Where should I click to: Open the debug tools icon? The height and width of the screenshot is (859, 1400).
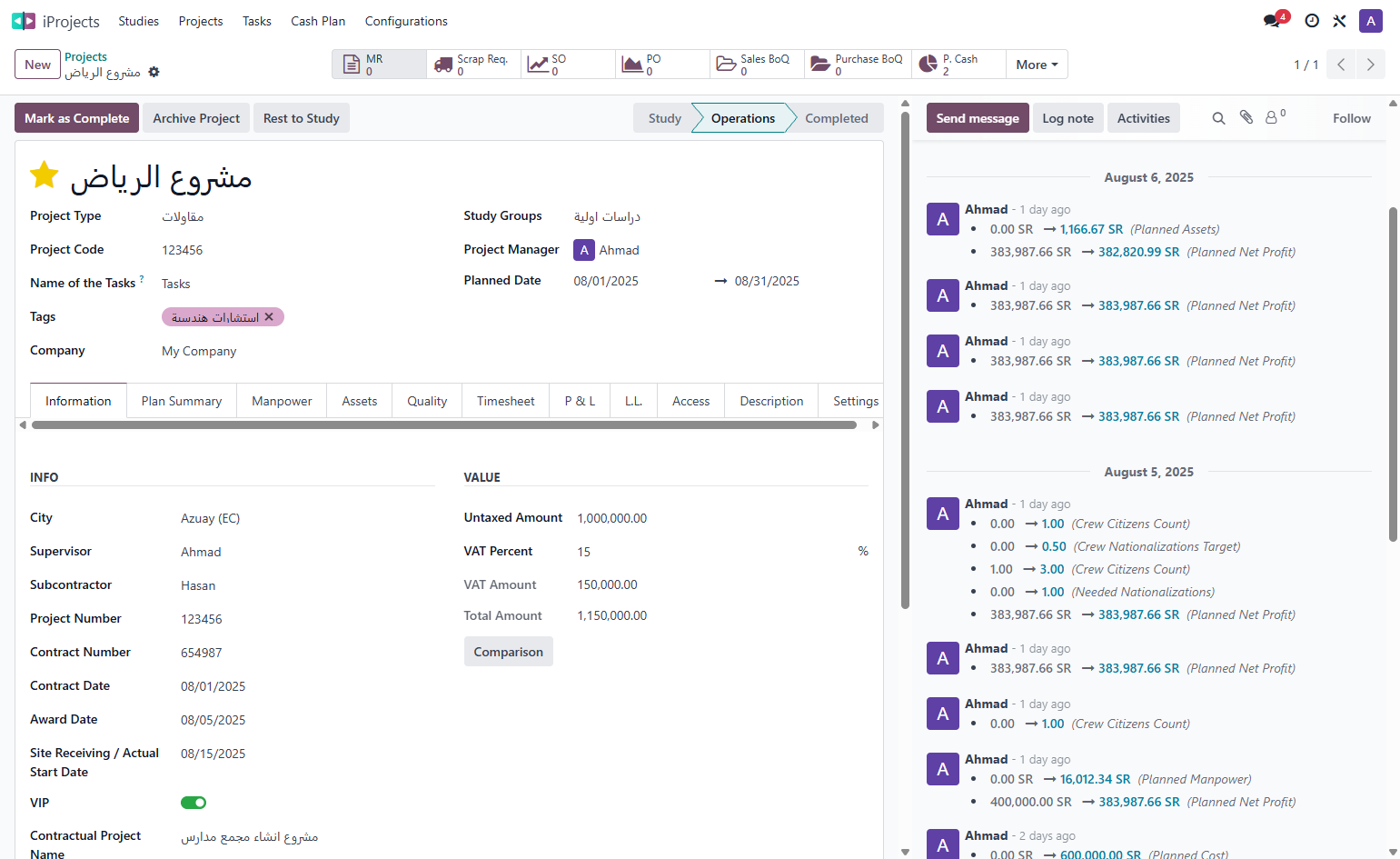pyautogui.click(x=1339, y=21)
